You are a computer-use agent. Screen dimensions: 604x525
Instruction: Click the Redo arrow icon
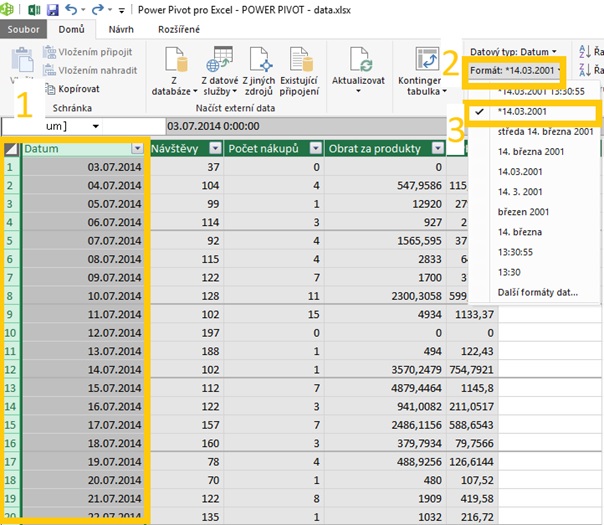(x=97, y=9)
